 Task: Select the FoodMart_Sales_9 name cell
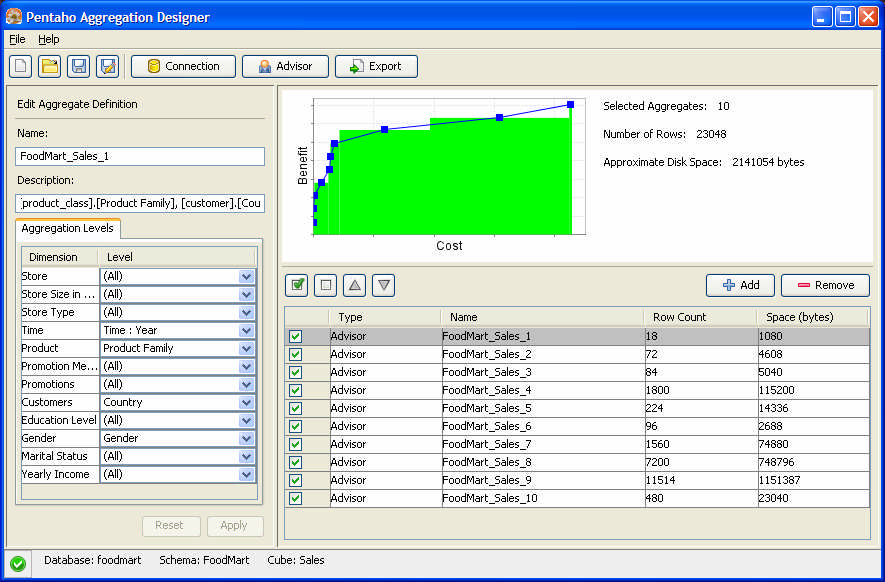543,480
